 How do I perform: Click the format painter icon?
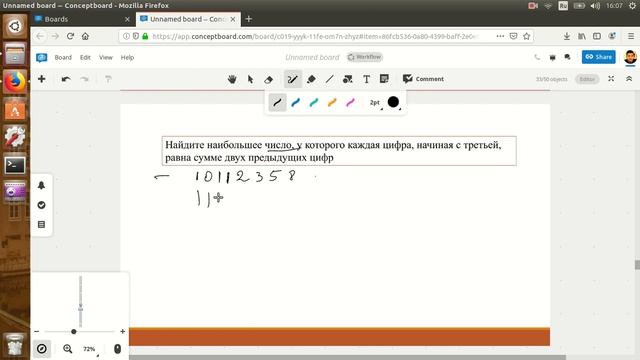108,79
